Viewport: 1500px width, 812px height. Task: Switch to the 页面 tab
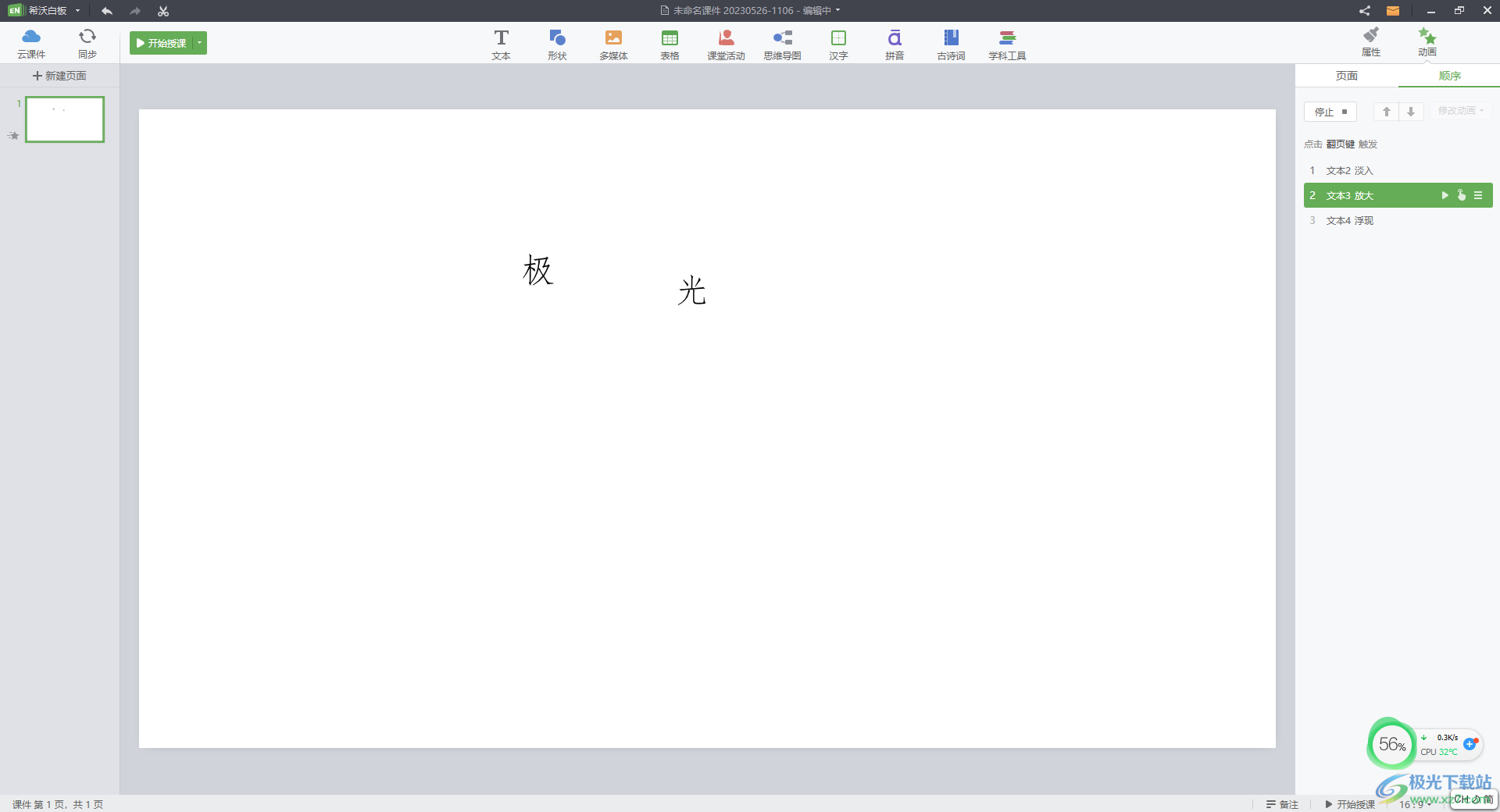1347,76
